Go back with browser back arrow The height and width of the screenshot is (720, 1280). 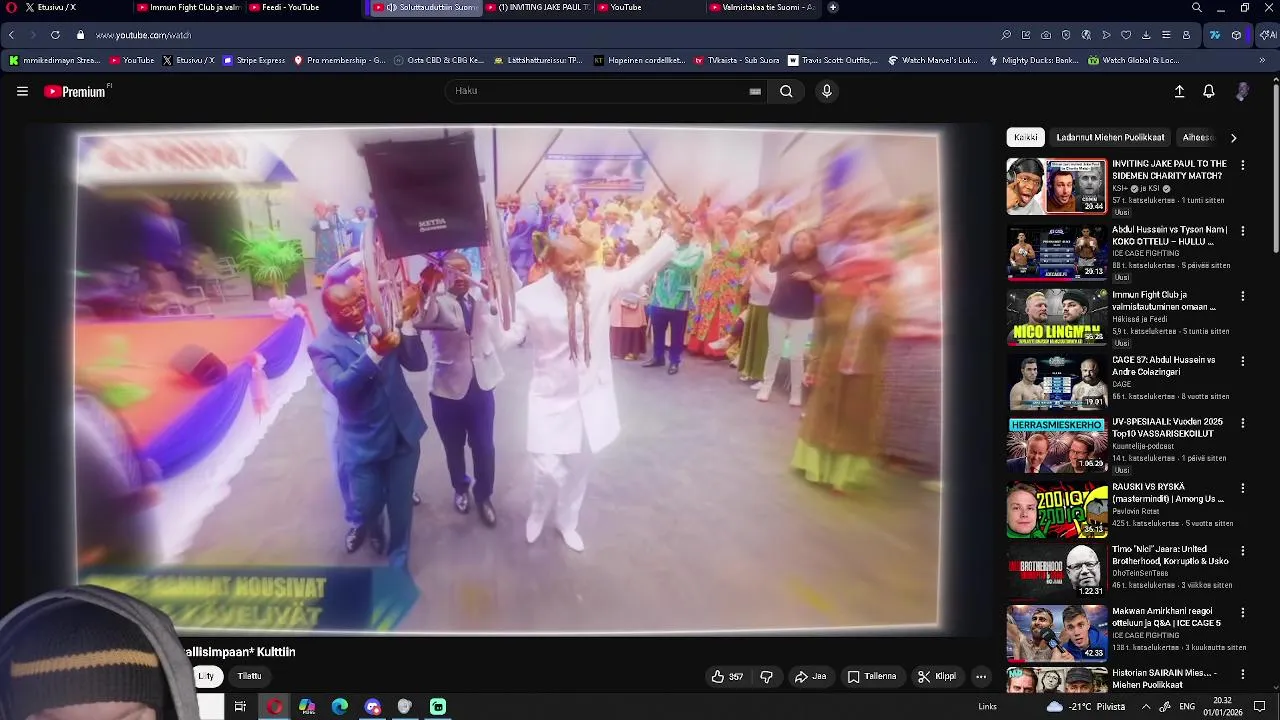(x=11, y=35)
